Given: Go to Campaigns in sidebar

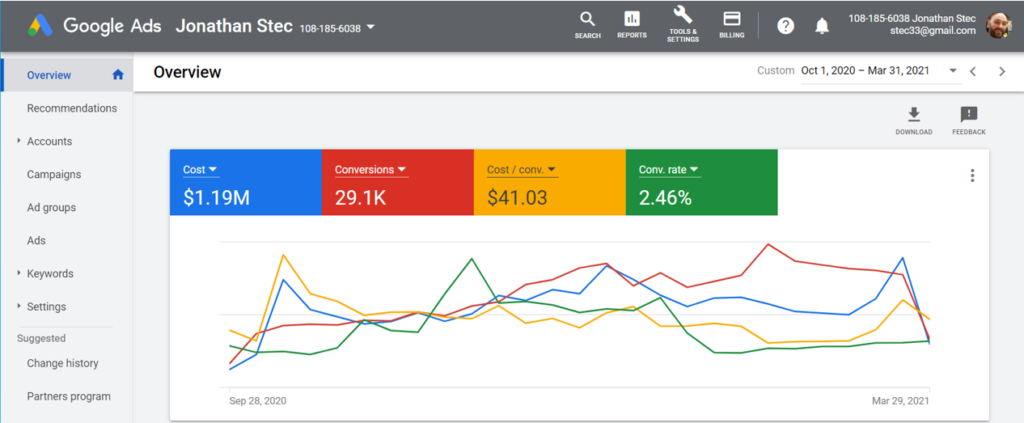Looking at the screenshot, I should coord(54,174).
